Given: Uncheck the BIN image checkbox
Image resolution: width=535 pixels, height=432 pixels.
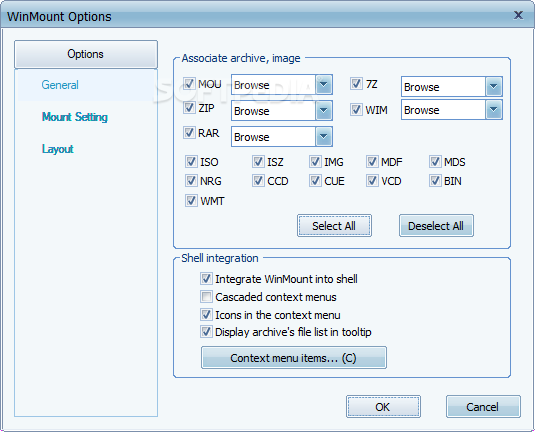Looking at the screenshot, I should point(435,181).
